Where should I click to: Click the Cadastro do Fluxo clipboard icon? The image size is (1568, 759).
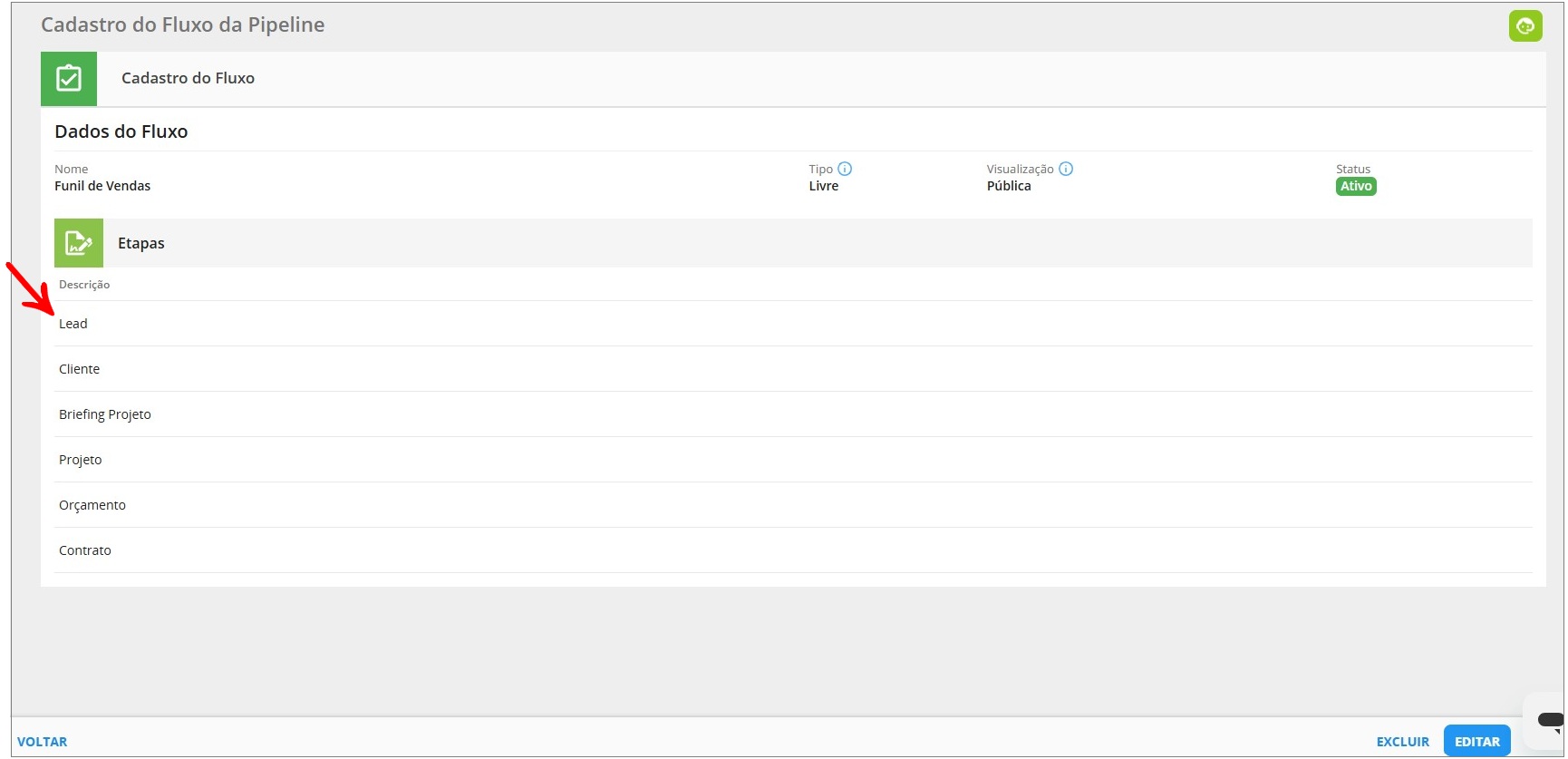(x=69, y=79)
